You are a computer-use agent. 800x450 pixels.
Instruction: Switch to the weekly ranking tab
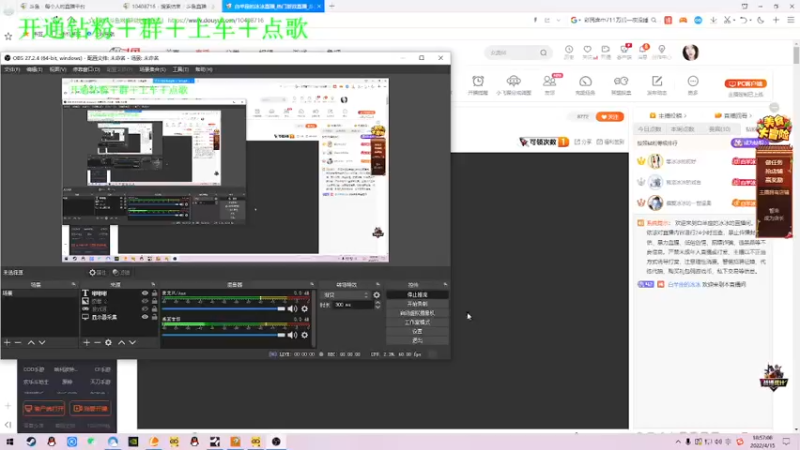click(x=683, y=130)
